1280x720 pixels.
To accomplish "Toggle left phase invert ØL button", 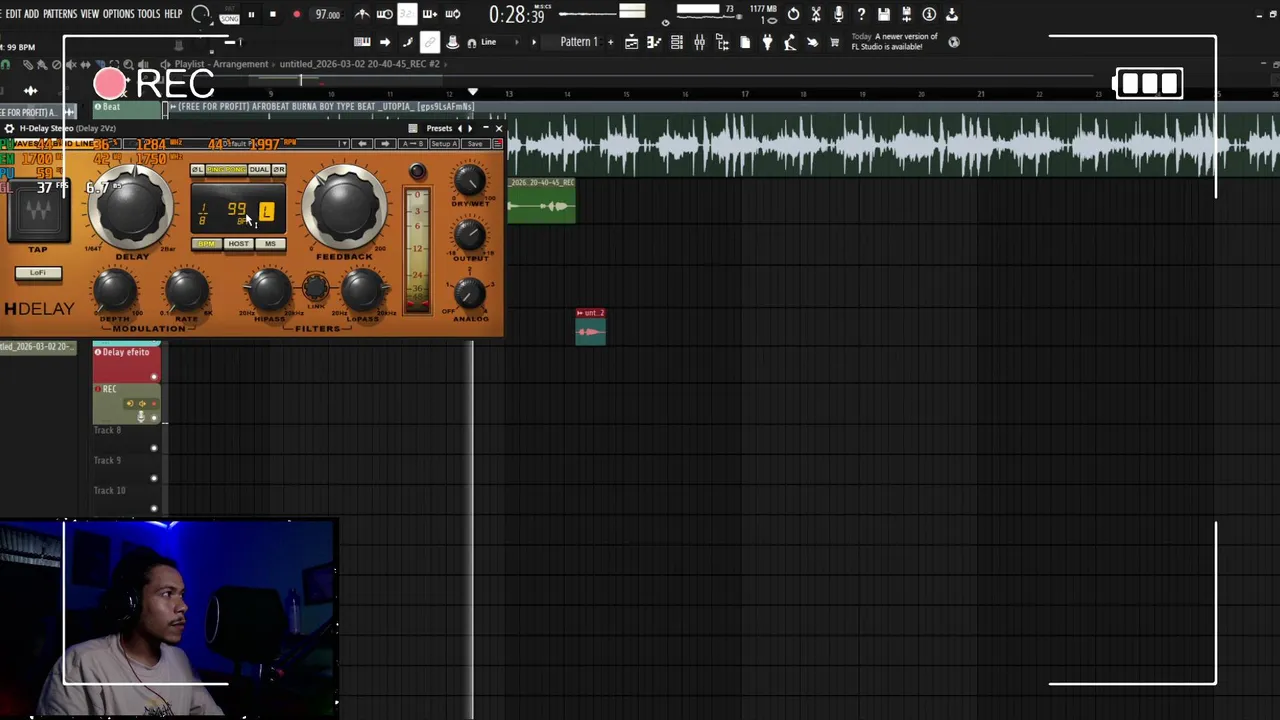I will tap(197, 170).
